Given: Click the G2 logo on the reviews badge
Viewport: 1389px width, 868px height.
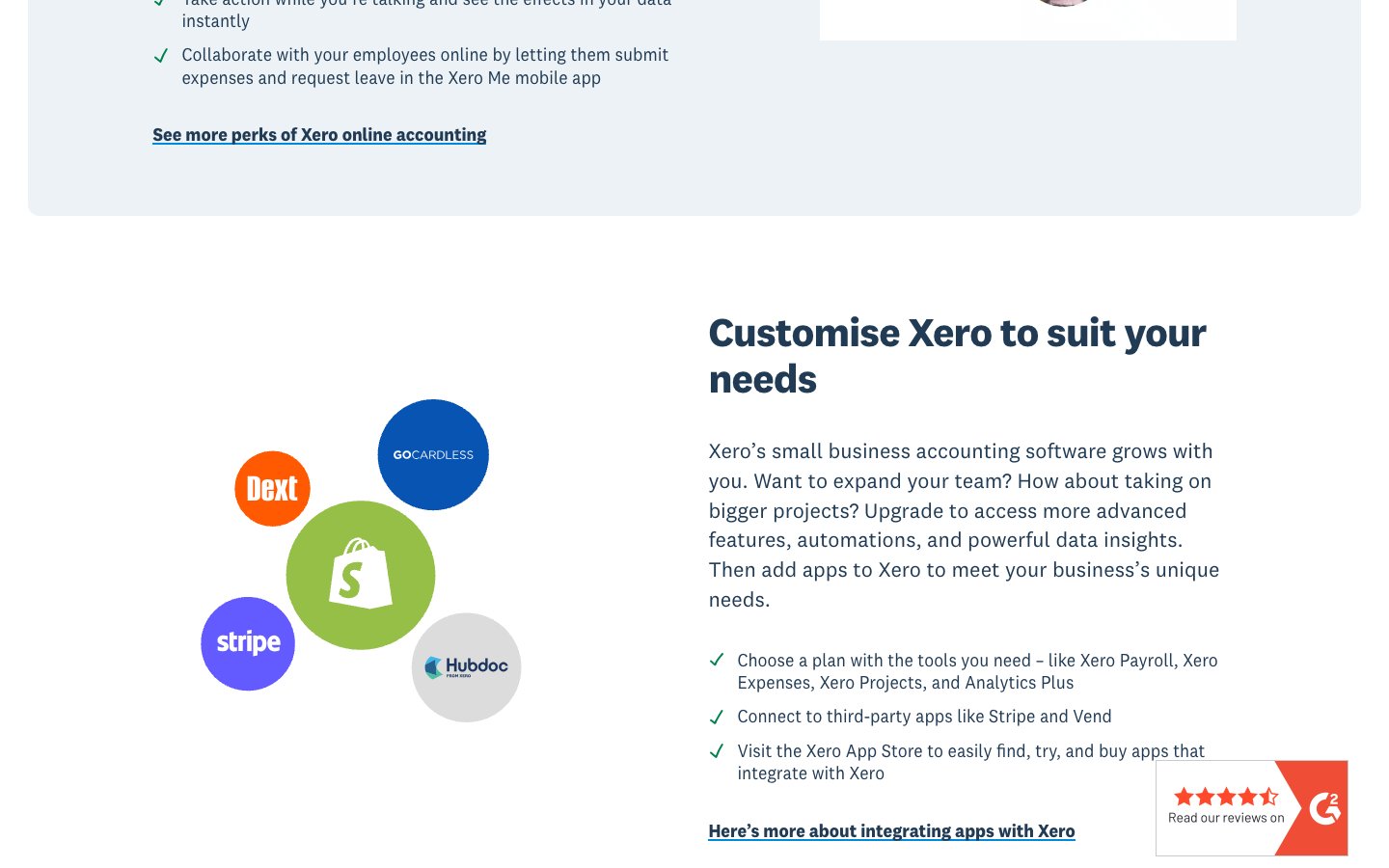Looking at the screenshot, I should [1324, 808].
